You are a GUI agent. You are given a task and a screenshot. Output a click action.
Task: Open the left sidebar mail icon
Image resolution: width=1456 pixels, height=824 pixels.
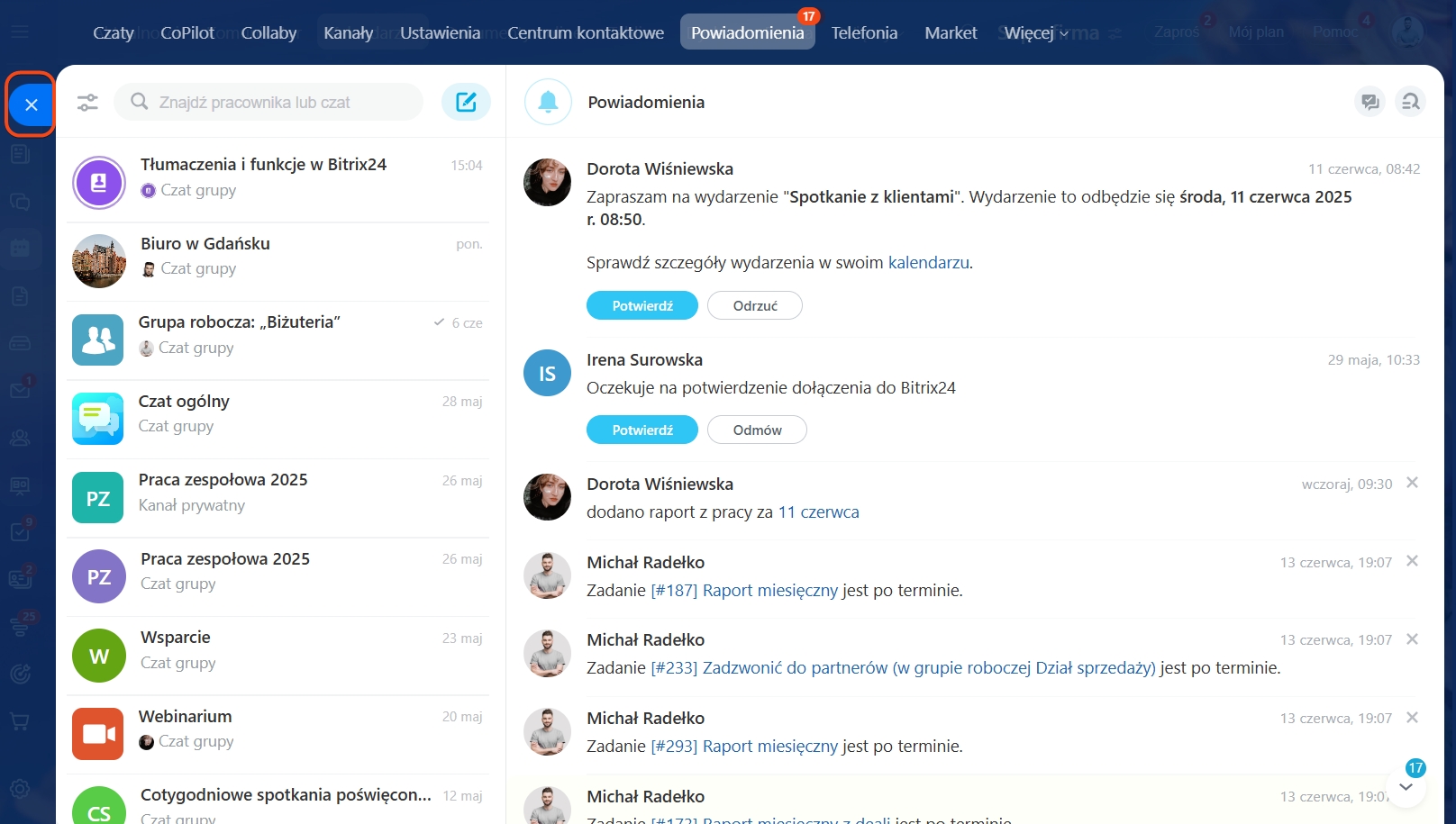tap(20, 389)
